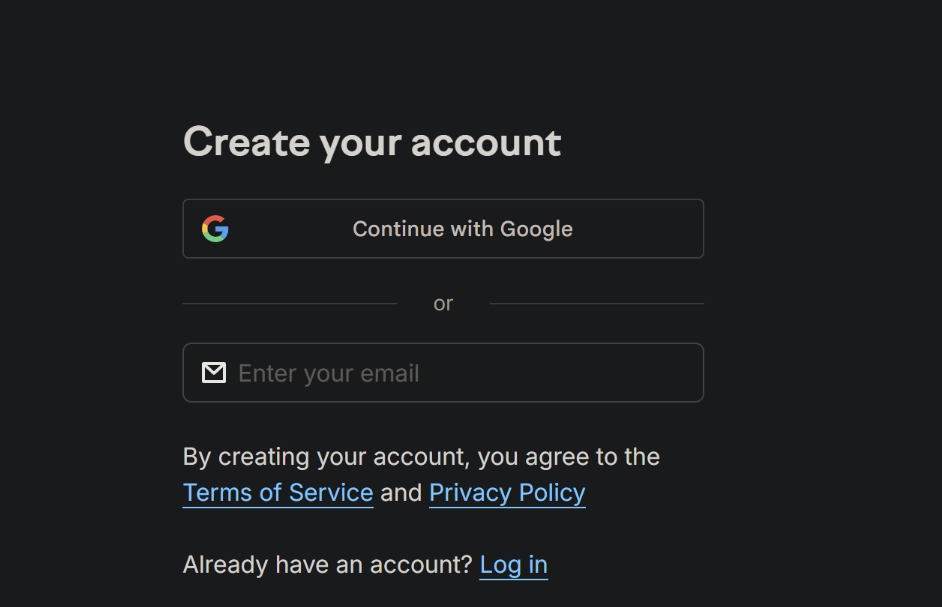Click the word "and" between policy links
942x607 pixels.
[x=401, y=493]
